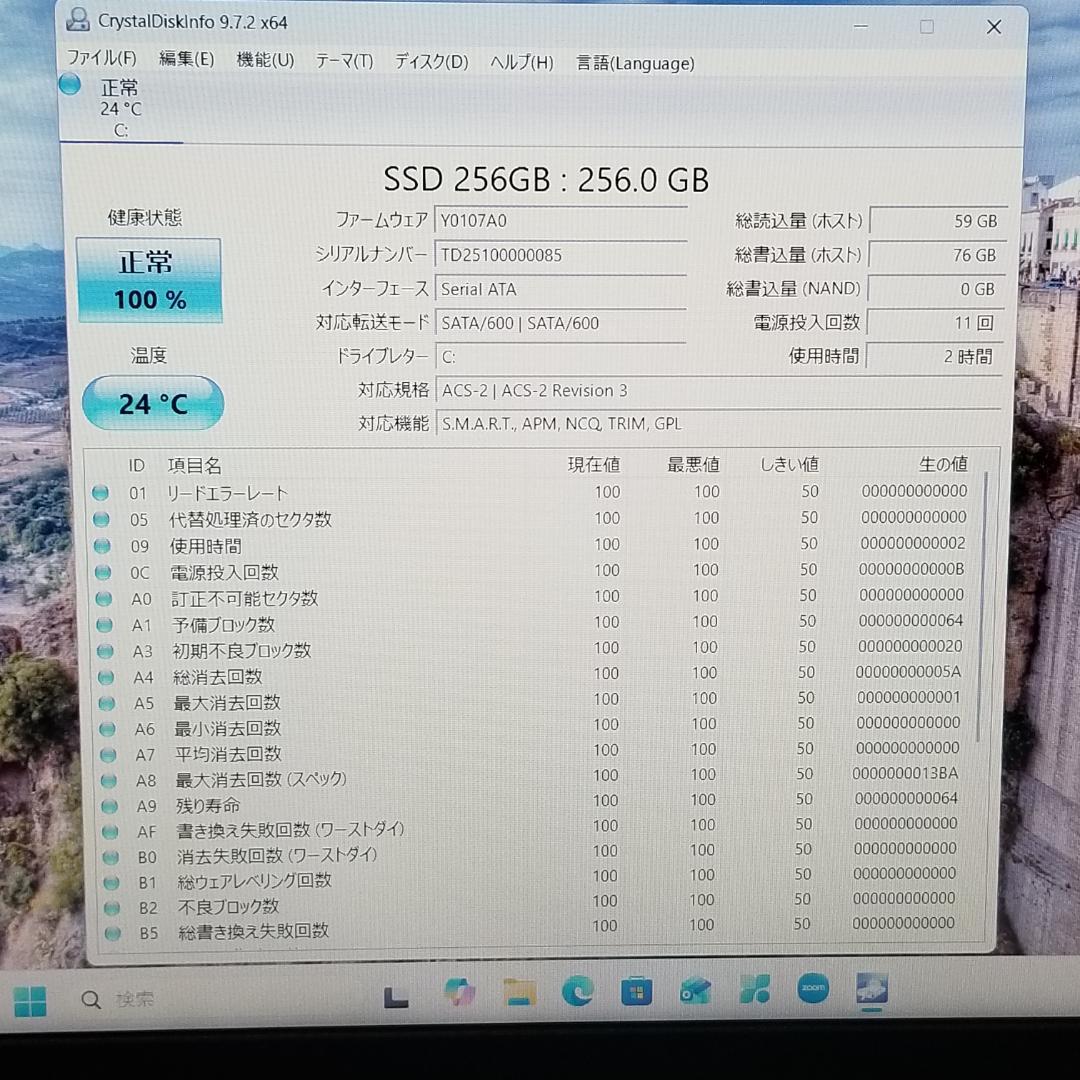Click the 正常 100 % health status button
Screen dimensions: 1080x1080
[x=149, y=280]
